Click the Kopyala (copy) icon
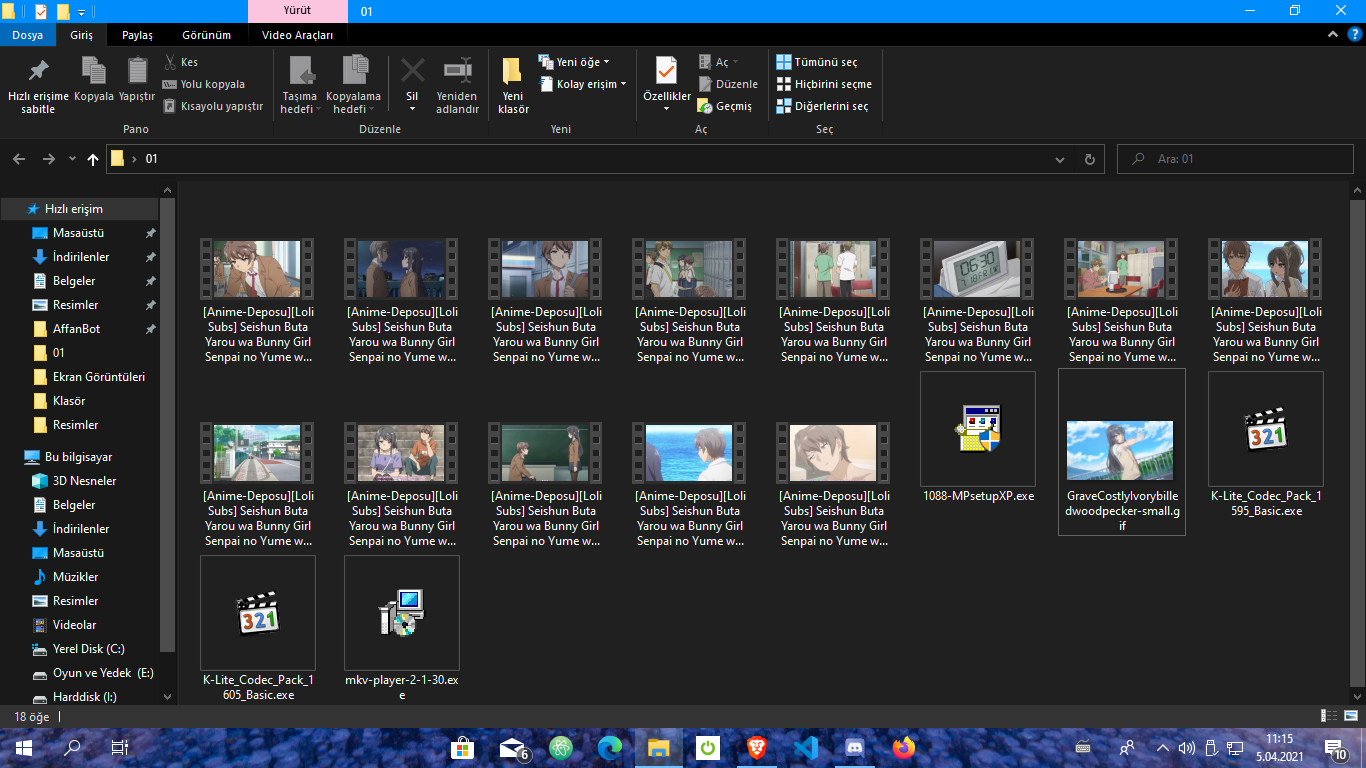Screen dimensions: 1366x768 tap(94, 72)
